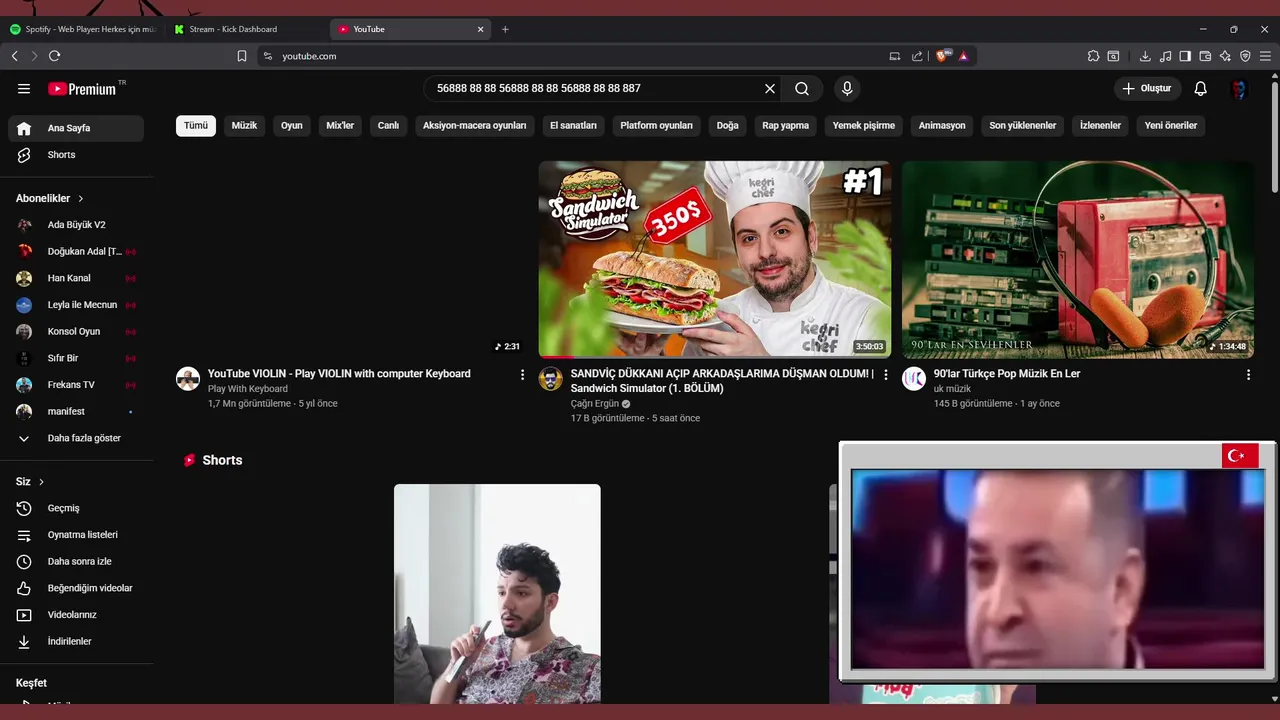Open Doğukan Adal subscription
Image resolution: width=1280 pixels, height=720 pixels.
click(x=76, y=252)
